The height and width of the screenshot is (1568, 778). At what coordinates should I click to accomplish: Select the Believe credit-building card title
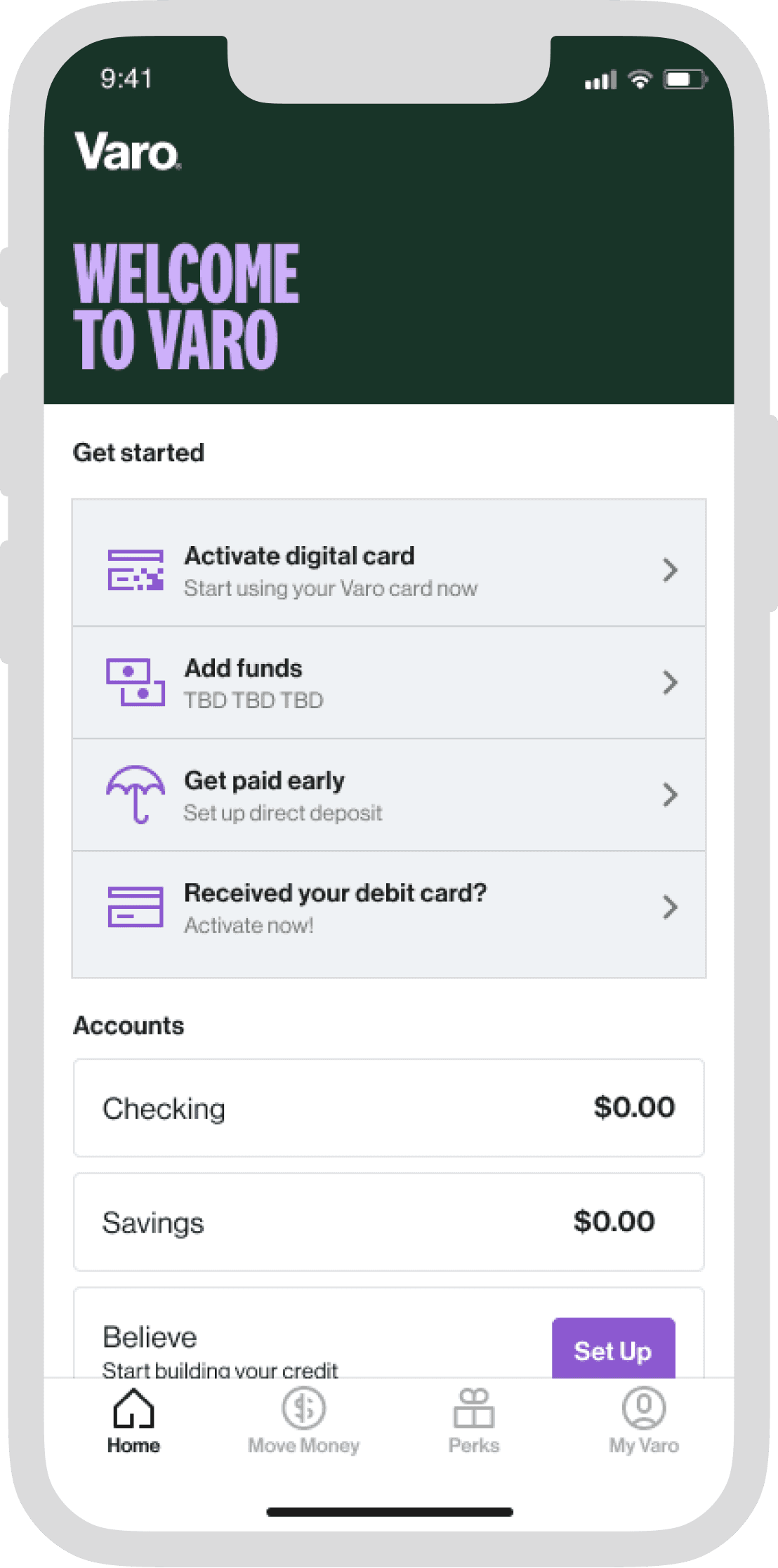click(150, 1337)
